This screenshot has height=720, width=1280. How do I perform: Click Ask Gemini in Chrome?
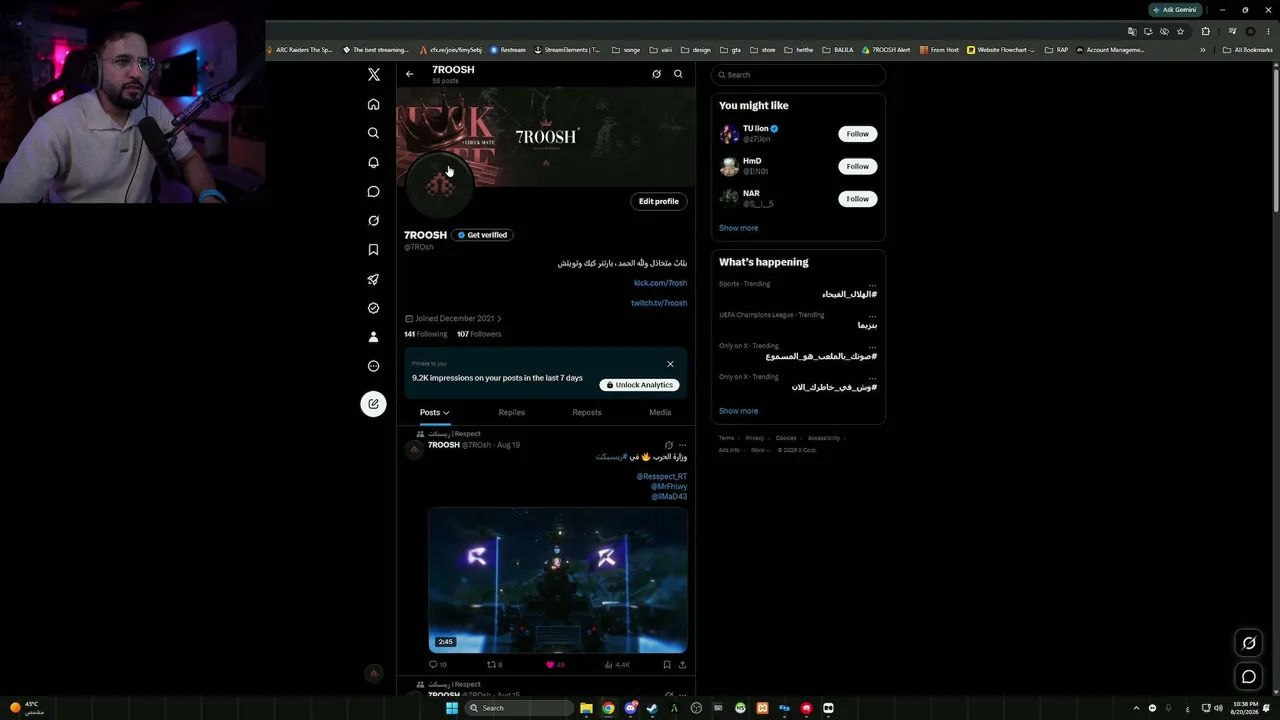1176,10
